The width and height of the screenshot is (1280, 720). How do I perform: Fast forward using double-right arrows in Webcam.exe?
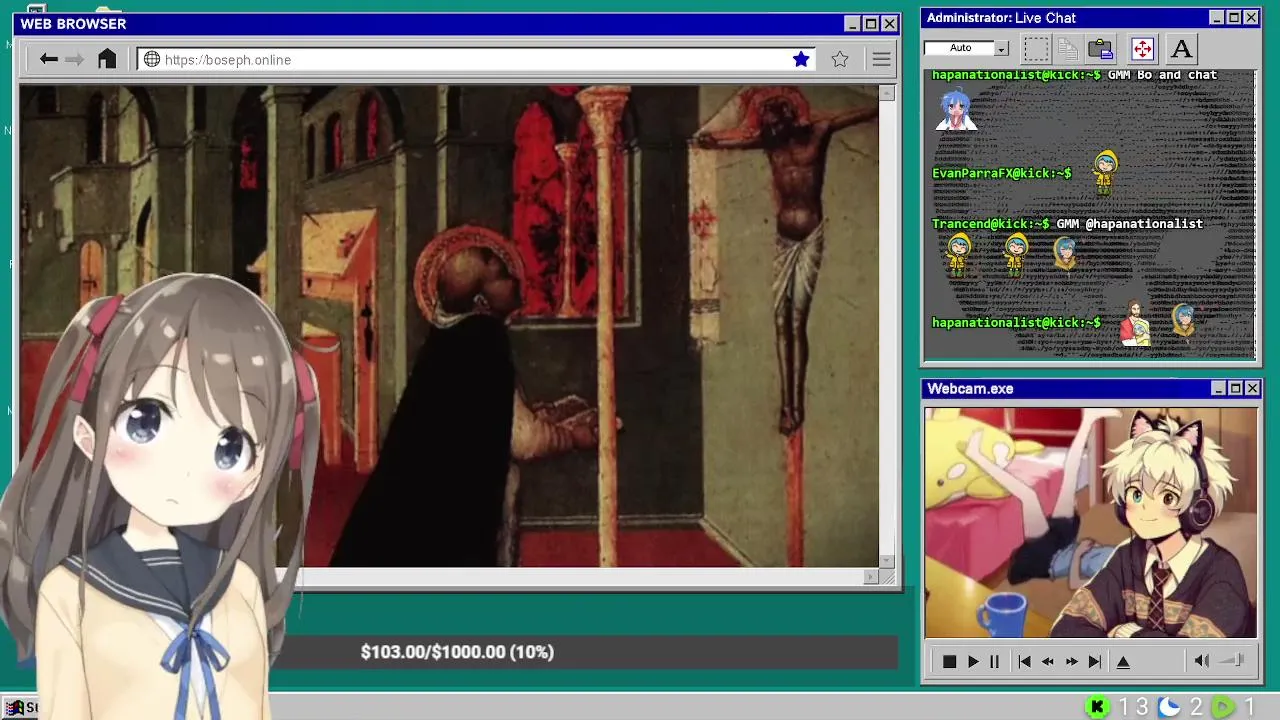pos(1071,661)
